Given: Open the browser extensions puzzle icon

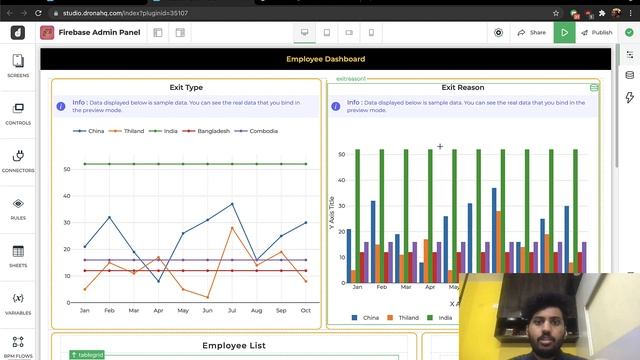Looking at the screenshot, I should [602, 13].
